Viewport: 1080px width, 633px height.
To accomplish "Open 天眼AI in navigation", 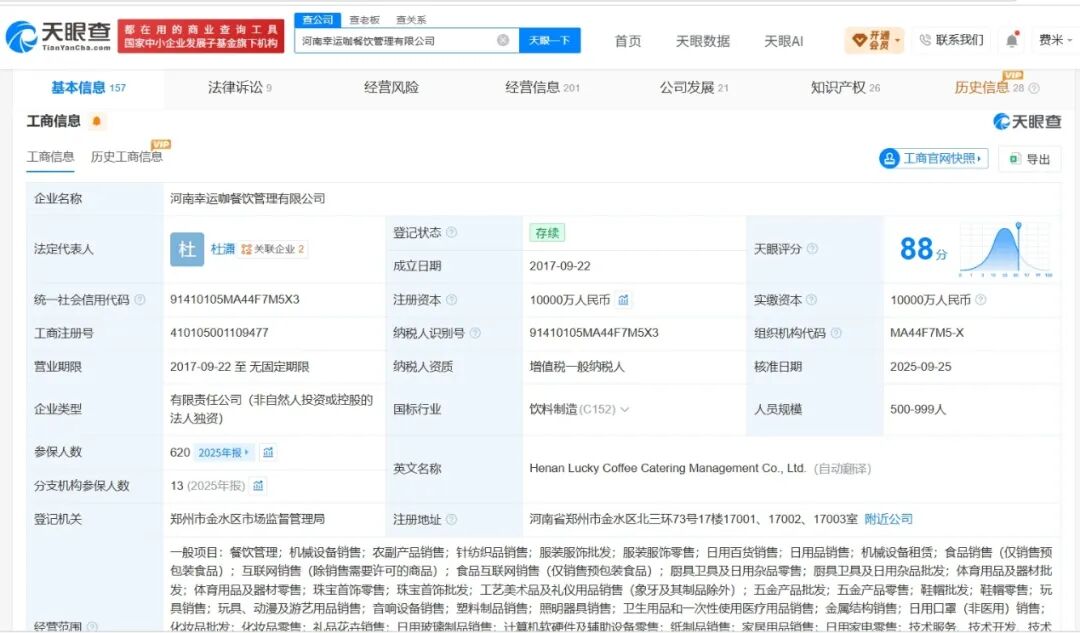I will [783, 41].
